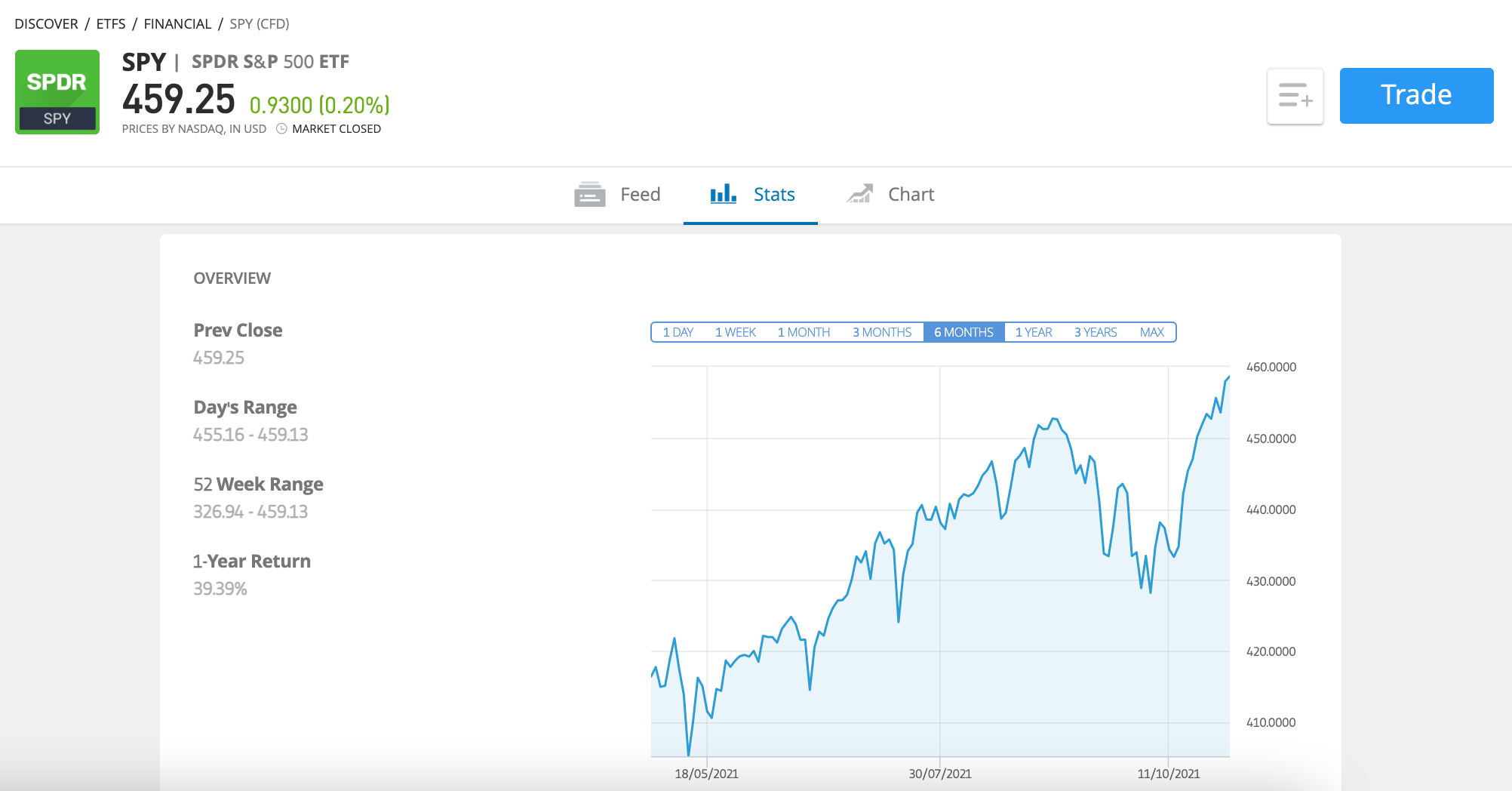Viewport: 1512px width, 791px height.
Task: Click the Feed newspaper icon
Action: click(590, 195)
